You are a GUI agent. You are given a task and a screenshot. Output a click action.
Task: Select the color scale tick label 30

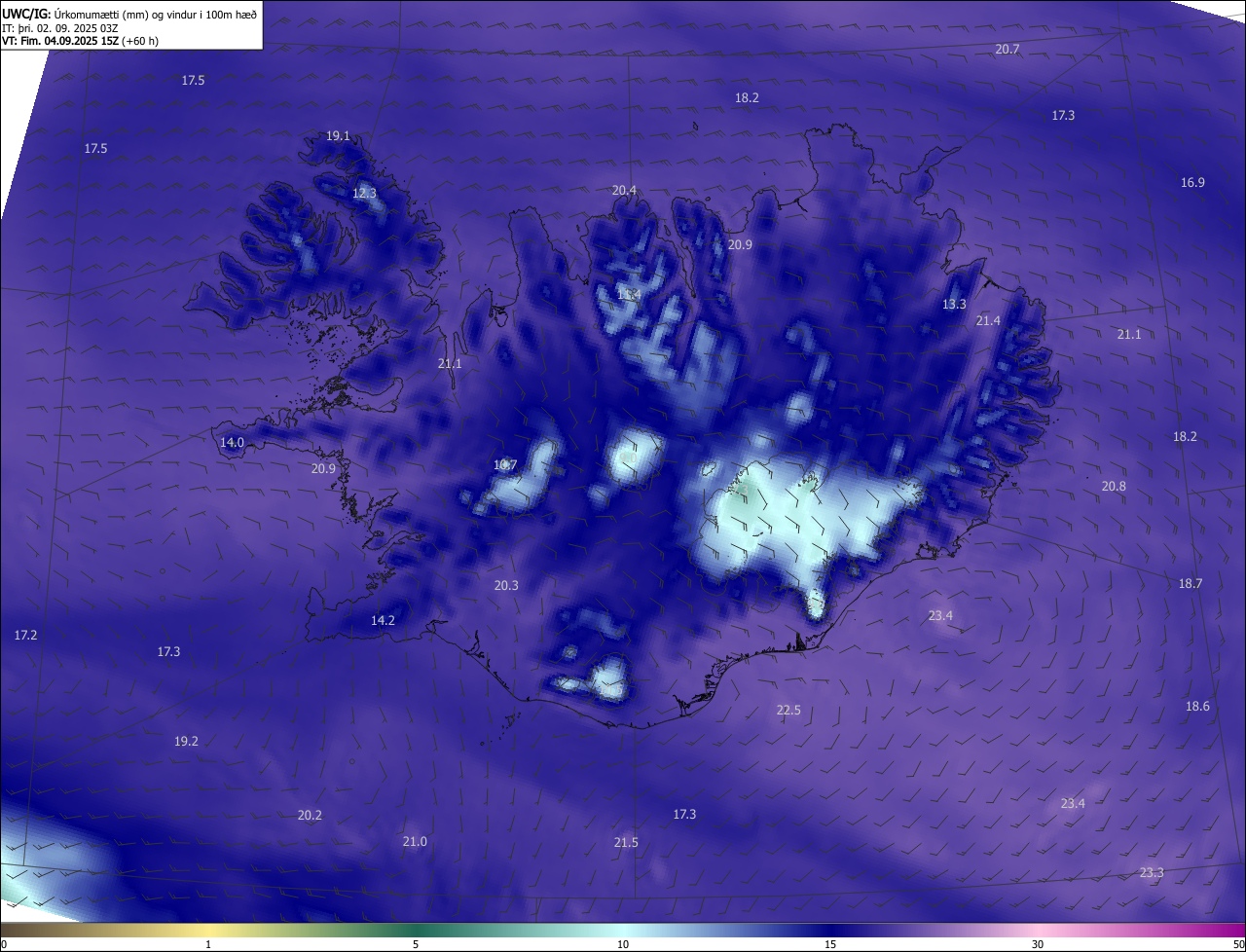click(x=1038, y=944)
